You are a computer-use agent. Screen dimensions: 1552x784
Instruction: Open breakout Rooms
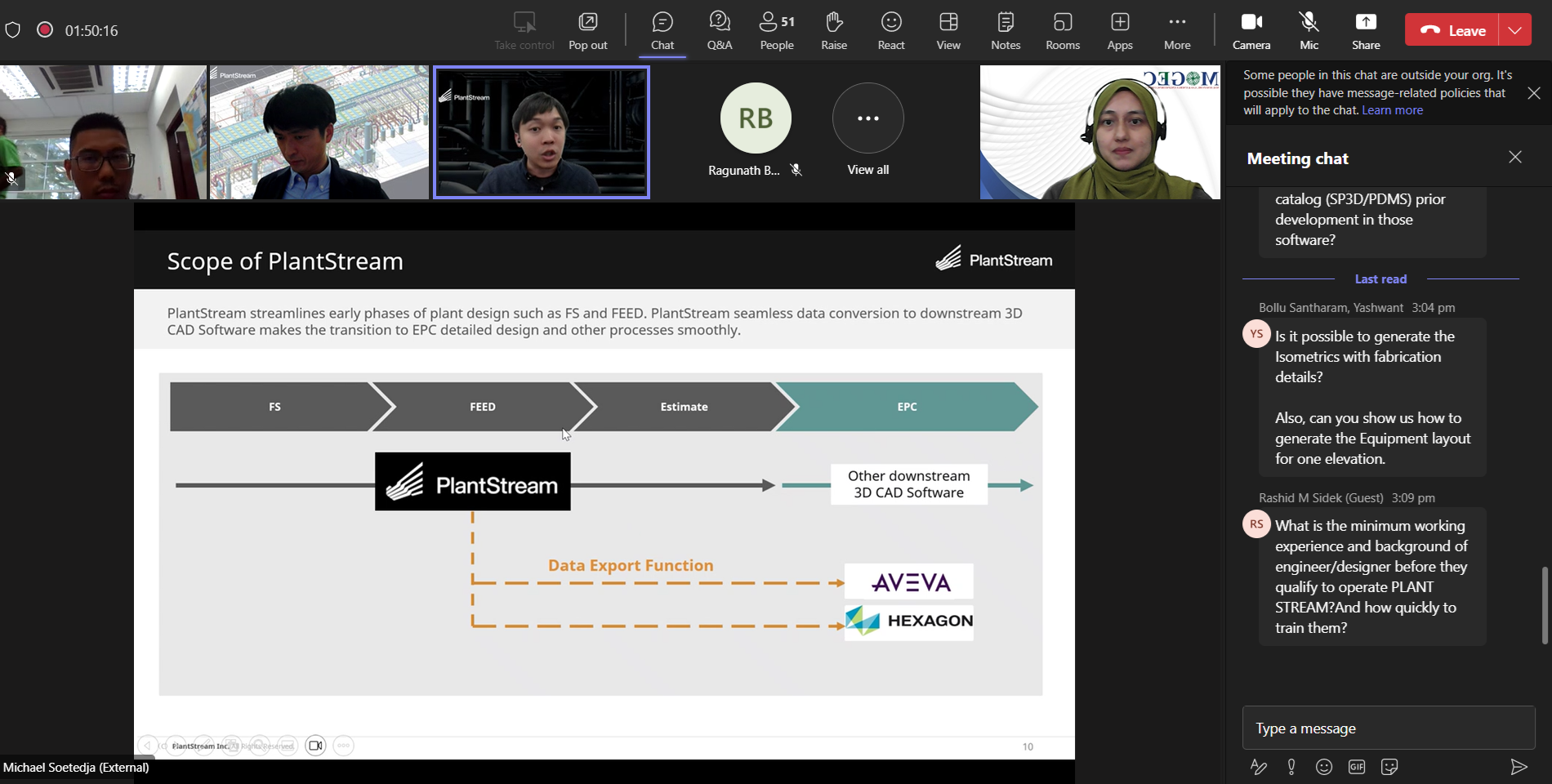pos(1063,30)
